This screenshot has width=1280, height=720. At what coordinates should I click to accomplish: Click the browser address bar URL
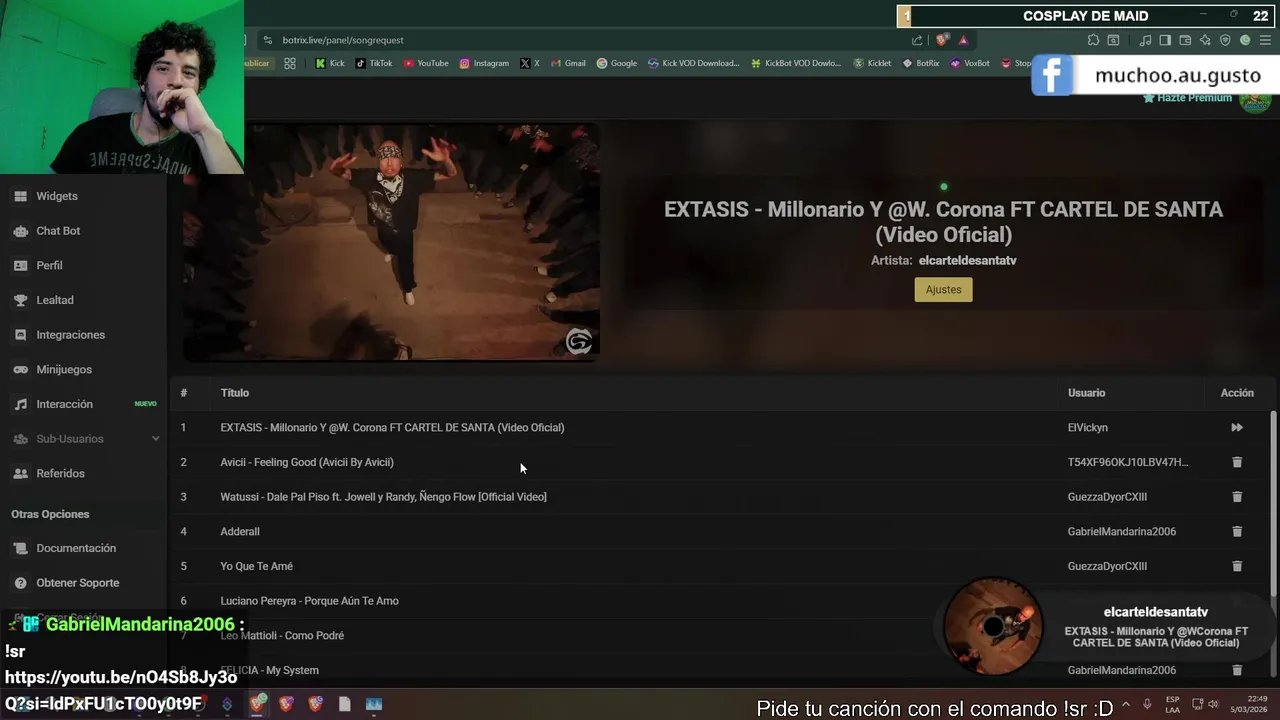coord(343,40)
